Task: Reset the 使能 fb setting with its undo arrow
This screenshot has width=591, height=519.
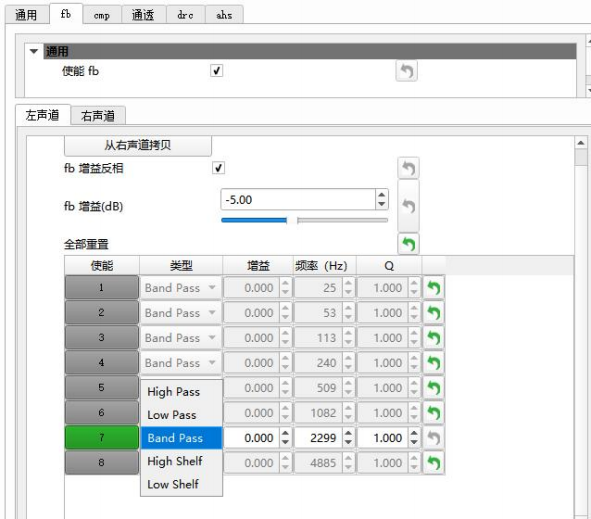Action: (406, 71)
